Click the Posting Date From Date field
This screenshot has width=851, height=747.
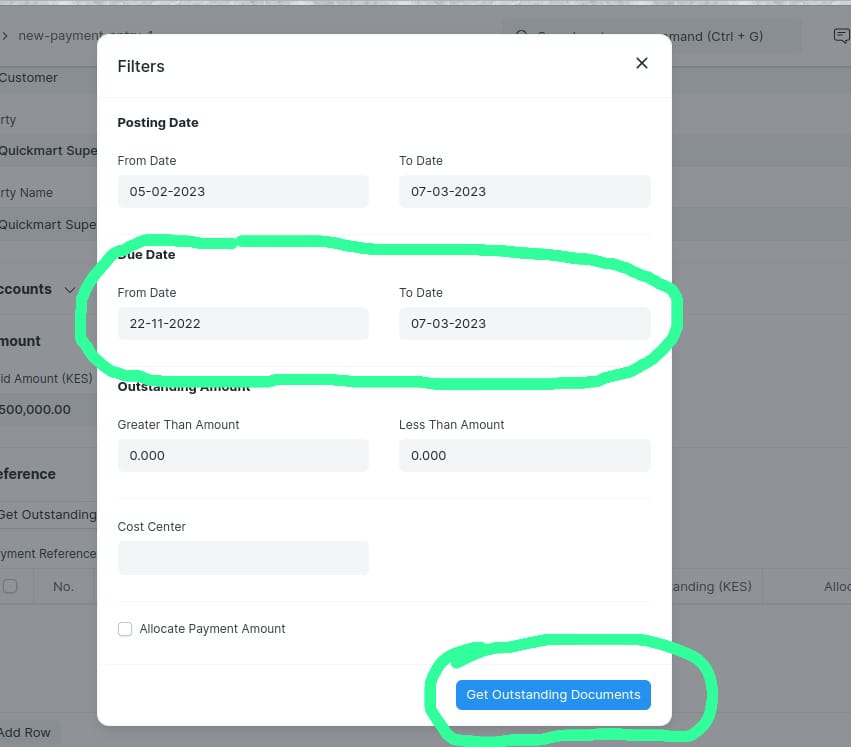pyautogui.click(x=242, y=191)
